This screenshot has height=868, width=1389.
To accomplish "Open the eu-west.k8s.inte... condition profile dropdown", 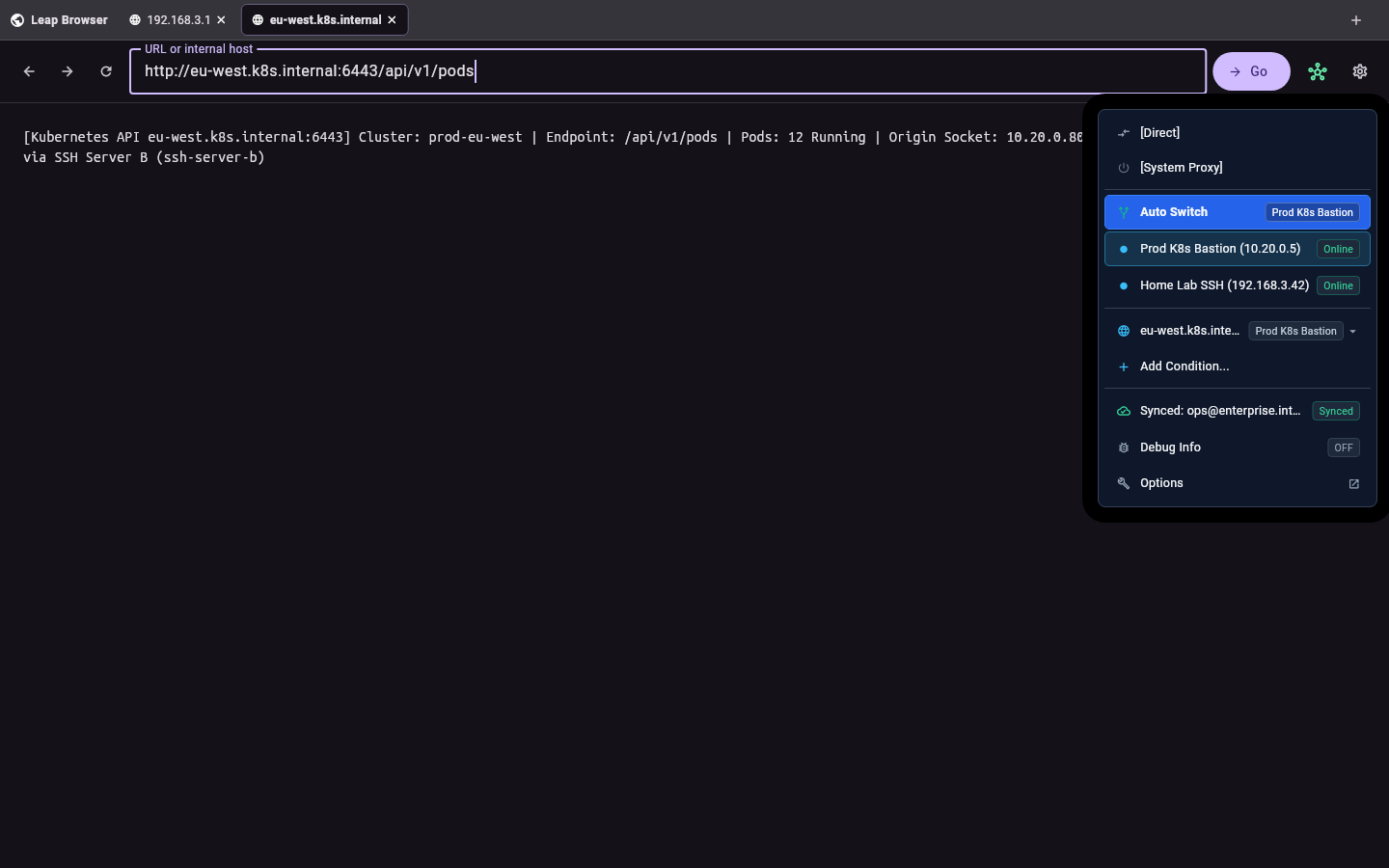I will click(x=1303, y=331).
